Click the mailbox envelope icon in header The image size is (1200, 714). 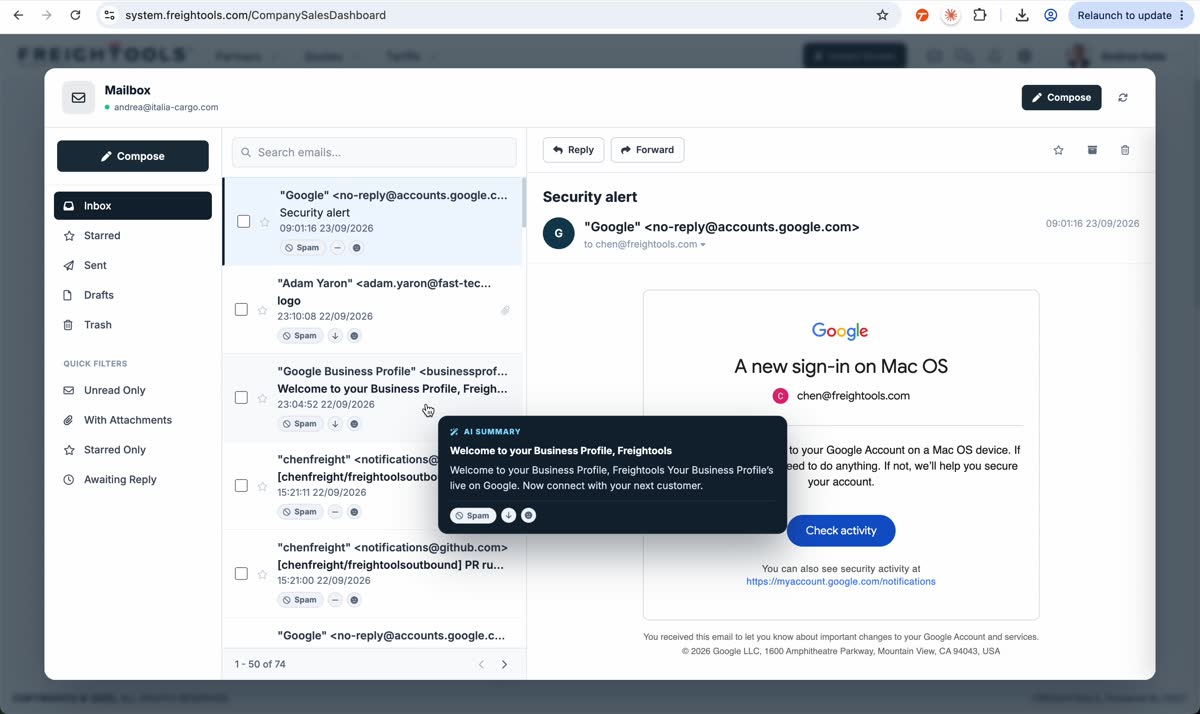(78, 98)
